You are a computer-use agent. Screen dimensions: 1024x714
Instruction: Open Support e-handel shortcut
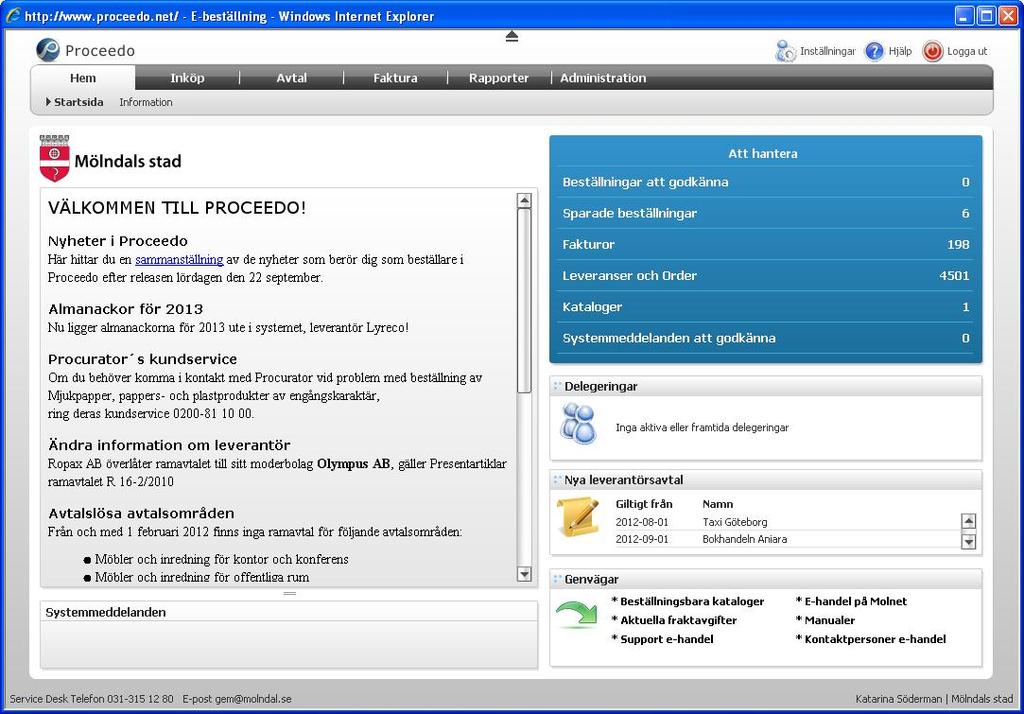tap(666, 639)
